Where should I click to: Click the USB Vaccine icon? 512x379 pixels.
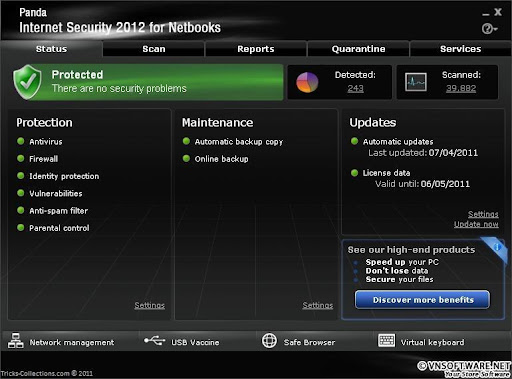[x=154, y=341]
